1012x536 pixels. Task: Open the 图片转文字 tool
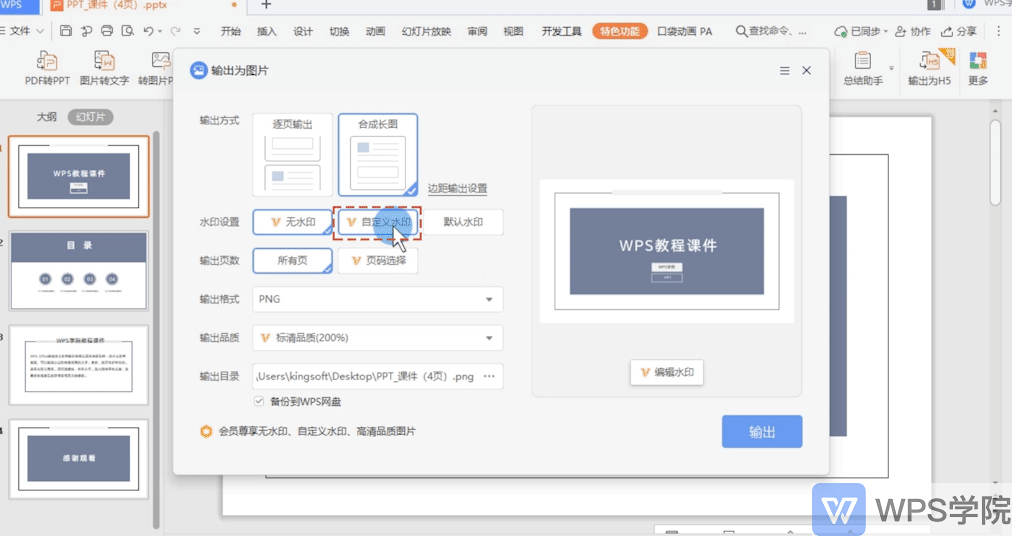(105, 68)
